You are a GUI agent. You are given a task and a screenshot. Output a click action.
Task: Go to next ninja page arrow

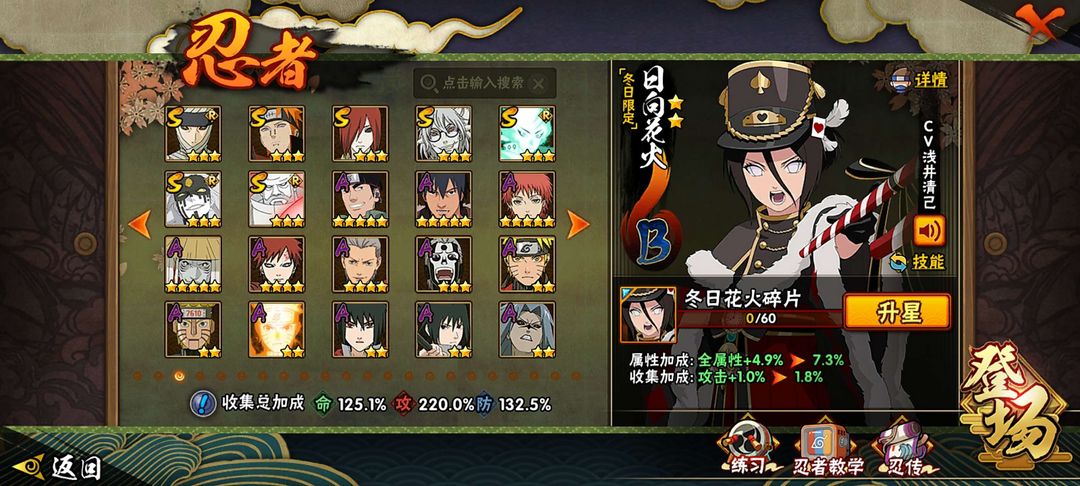coord(578,224)
